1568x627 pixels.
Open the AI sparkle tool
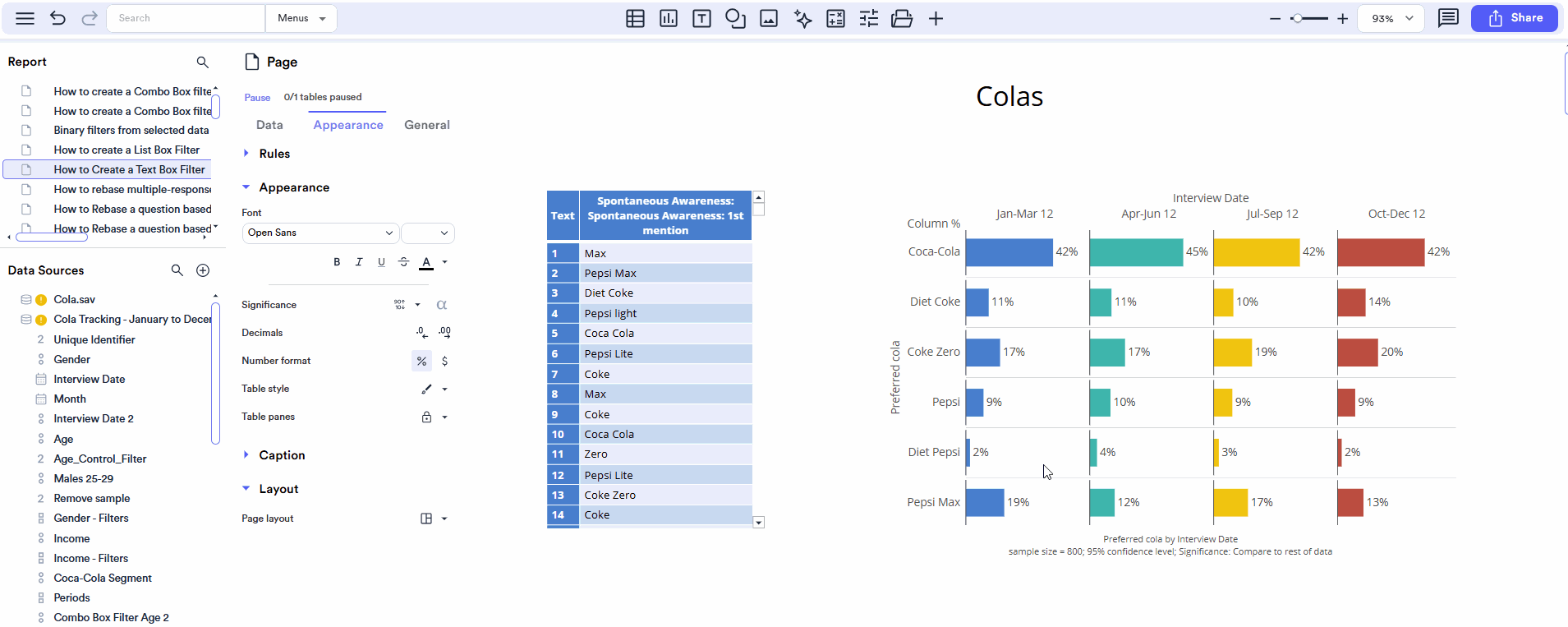[x=802, y=18]
